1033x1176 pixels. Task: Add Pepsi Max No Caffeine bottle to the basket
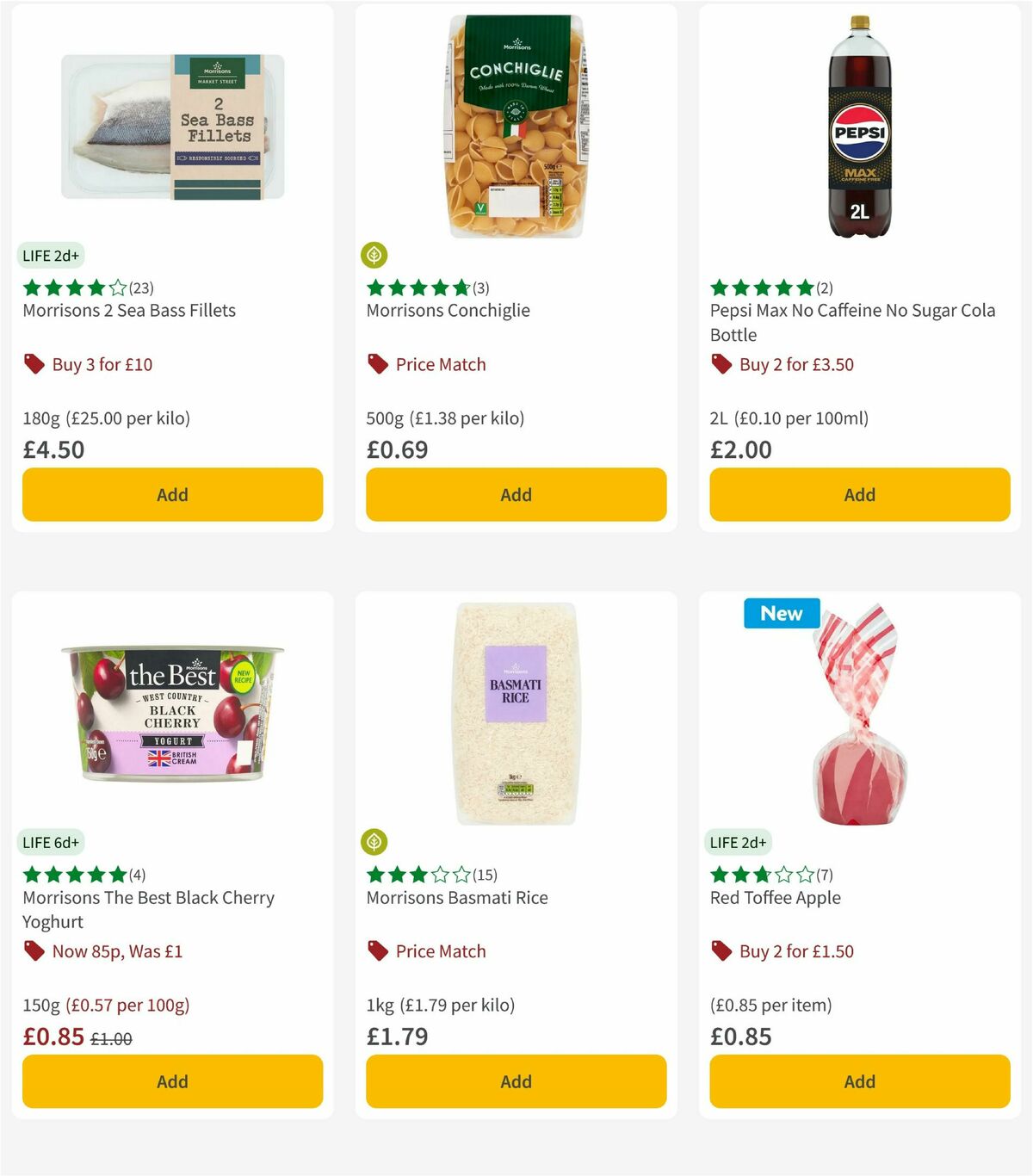[858, 494]
